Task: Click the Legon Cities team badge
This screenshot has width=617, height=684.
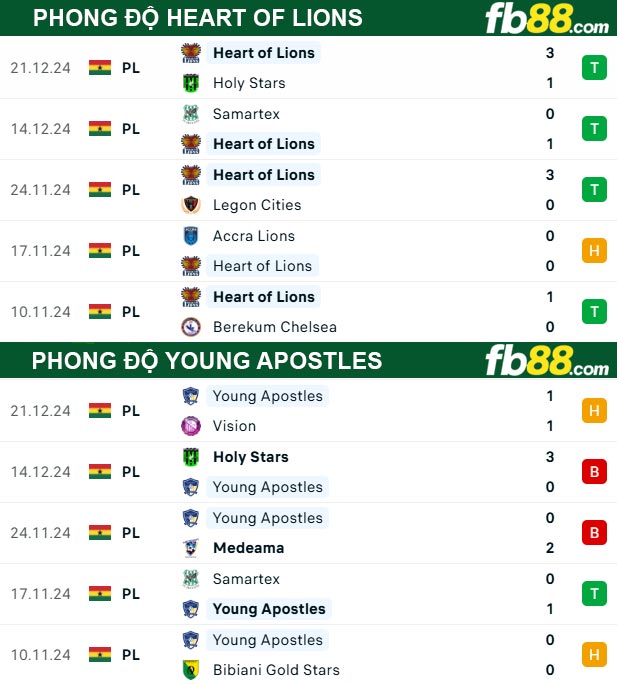Action: pos(191,205)
